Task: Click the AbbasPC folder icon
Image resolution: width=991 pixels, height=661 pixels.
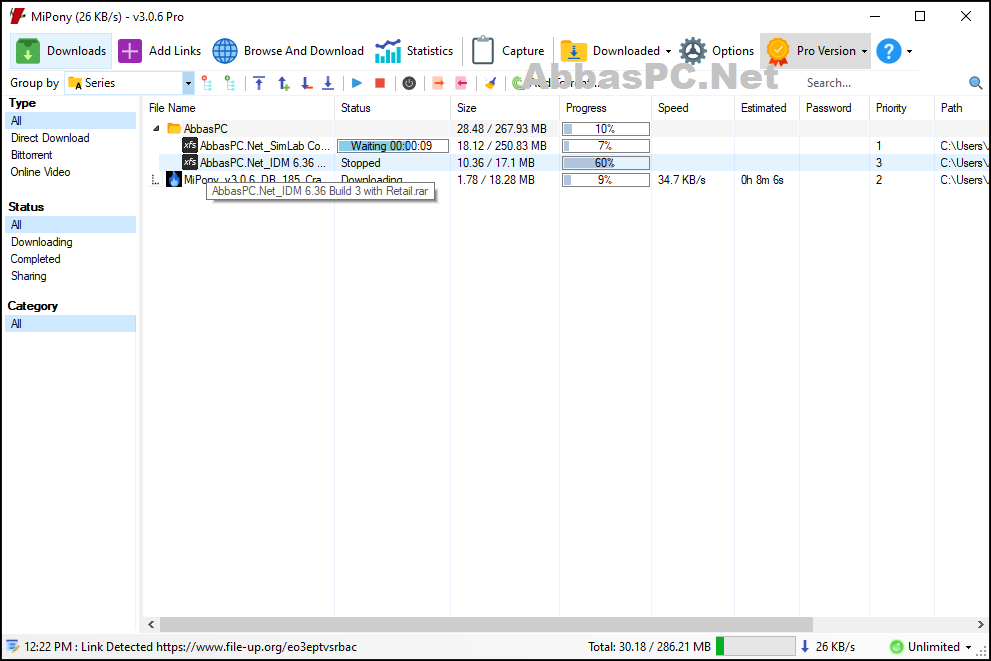Action: point(174,128)
